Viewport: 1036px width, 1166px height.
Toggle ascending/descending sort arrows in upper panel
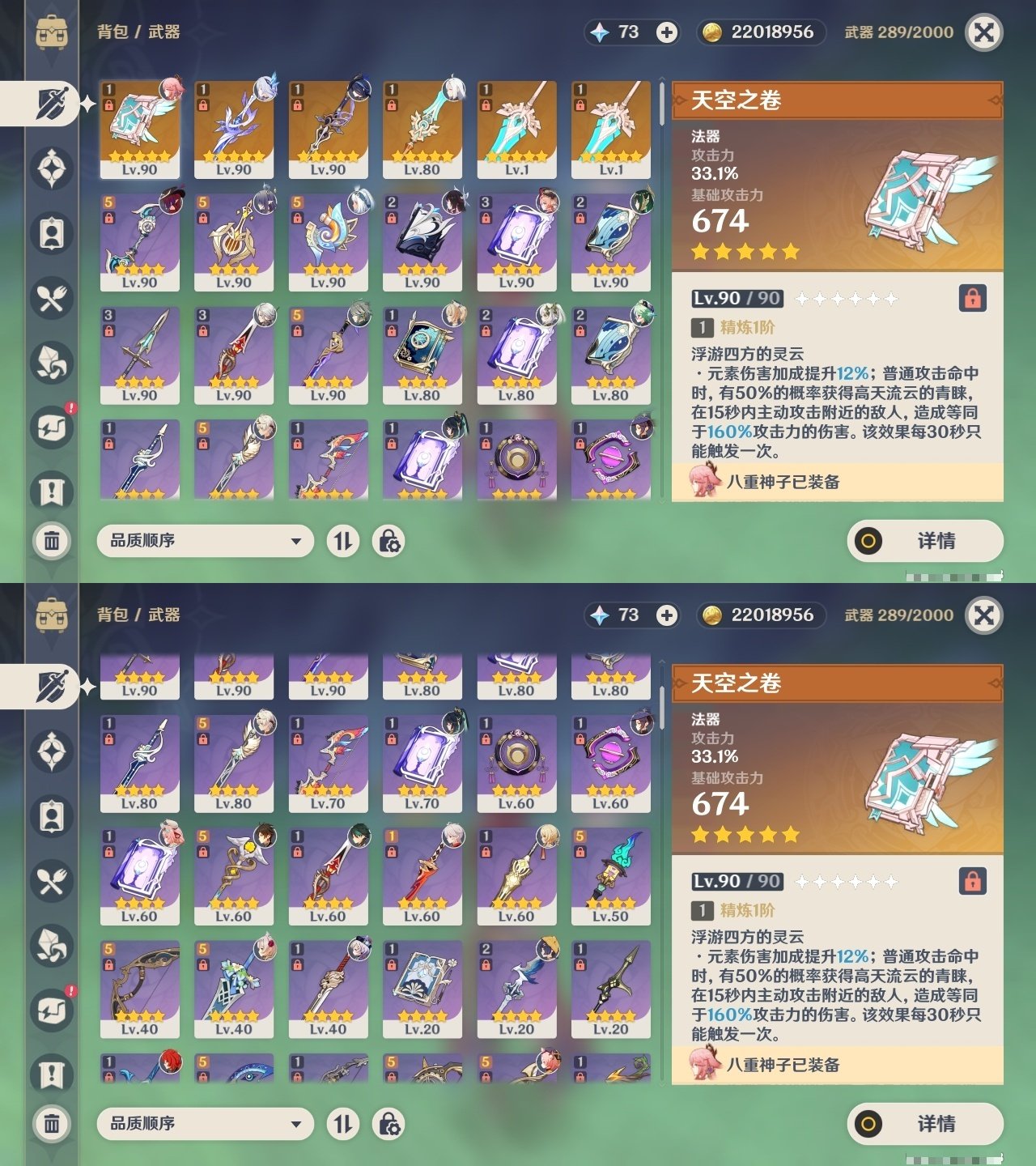point(343,541)
